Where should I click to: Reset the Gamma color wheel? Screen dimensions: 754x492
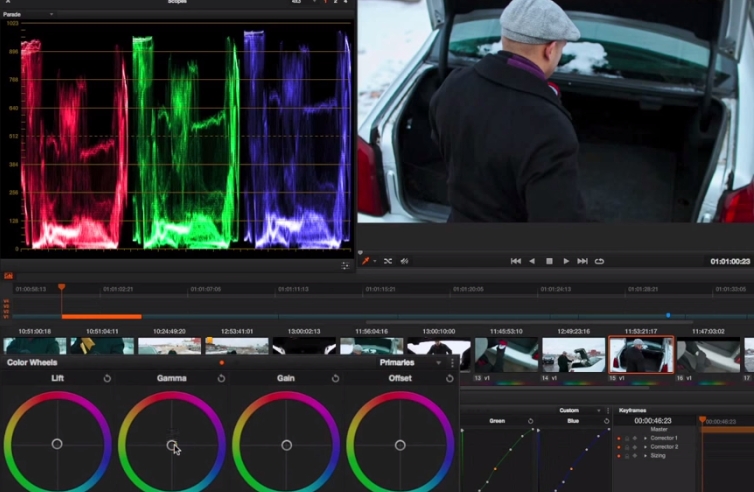click(x=221, y=378)
